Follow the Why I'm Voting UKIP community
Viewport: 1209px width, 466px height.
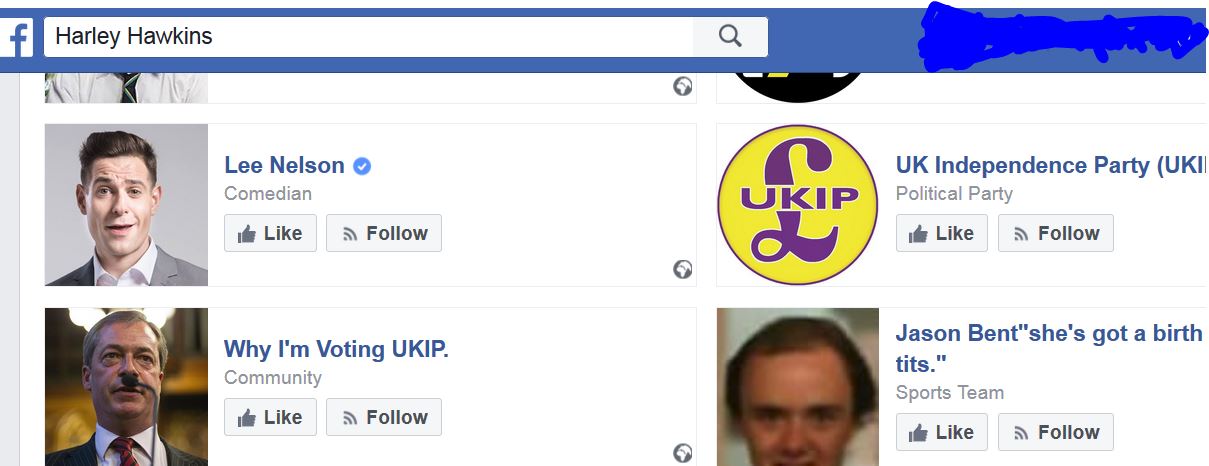click(x=384, y=417)
